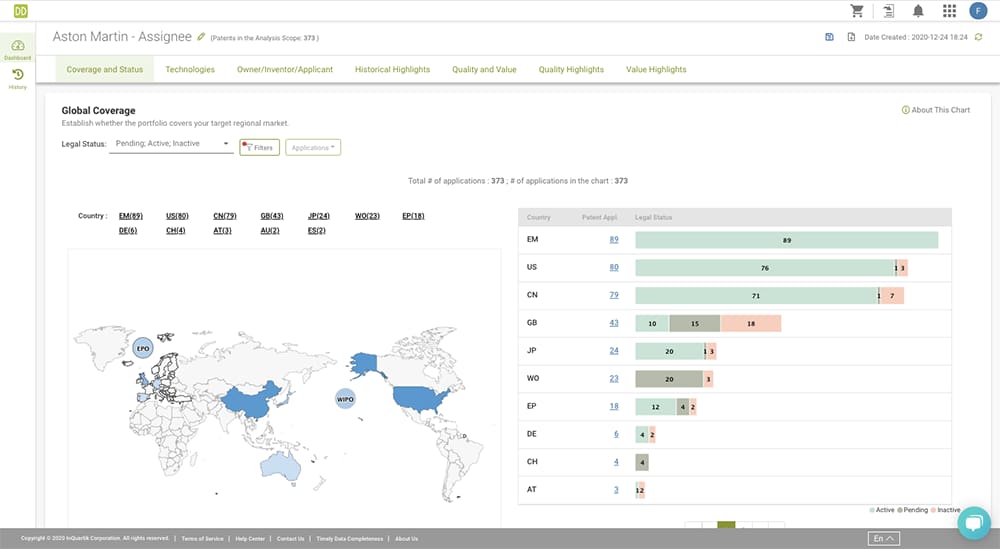Open Contact Us in footer
Viewport: 1000px width, 549px height.
click(x=290, y=539)
